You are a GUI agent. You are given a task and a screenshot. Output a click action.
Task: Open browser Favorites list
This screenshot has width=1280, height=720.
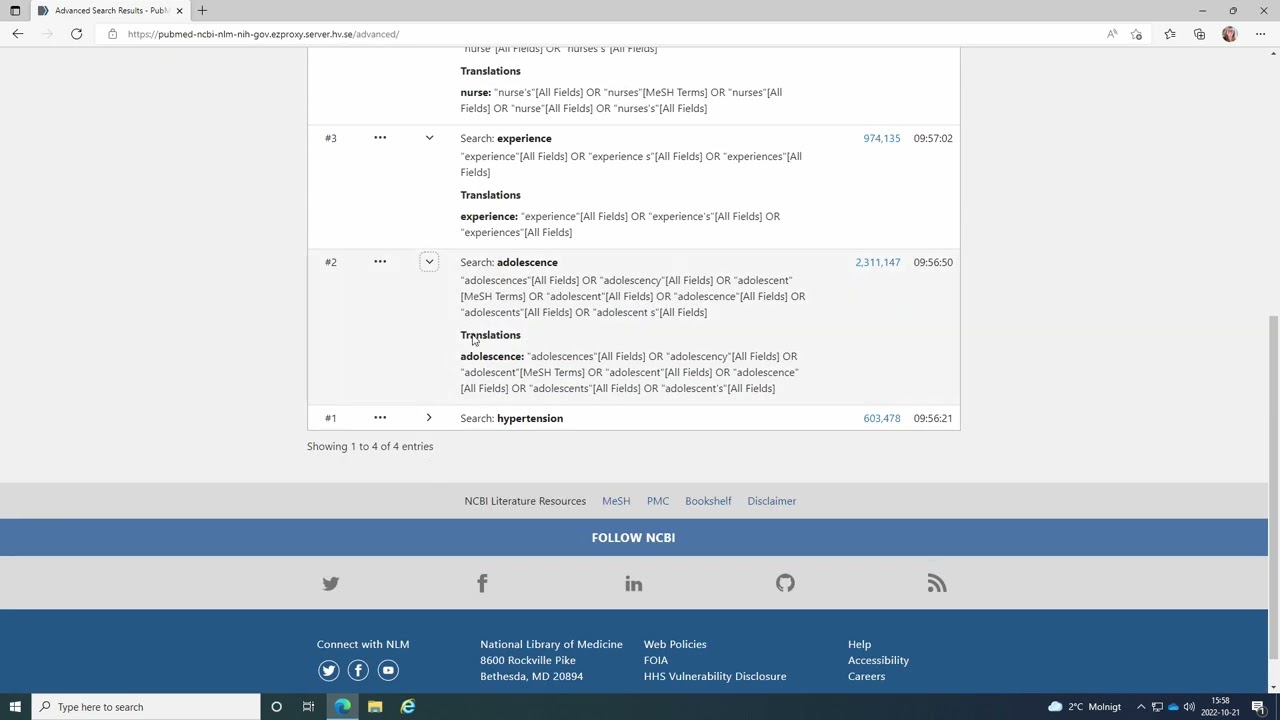tap(1169, 34)
